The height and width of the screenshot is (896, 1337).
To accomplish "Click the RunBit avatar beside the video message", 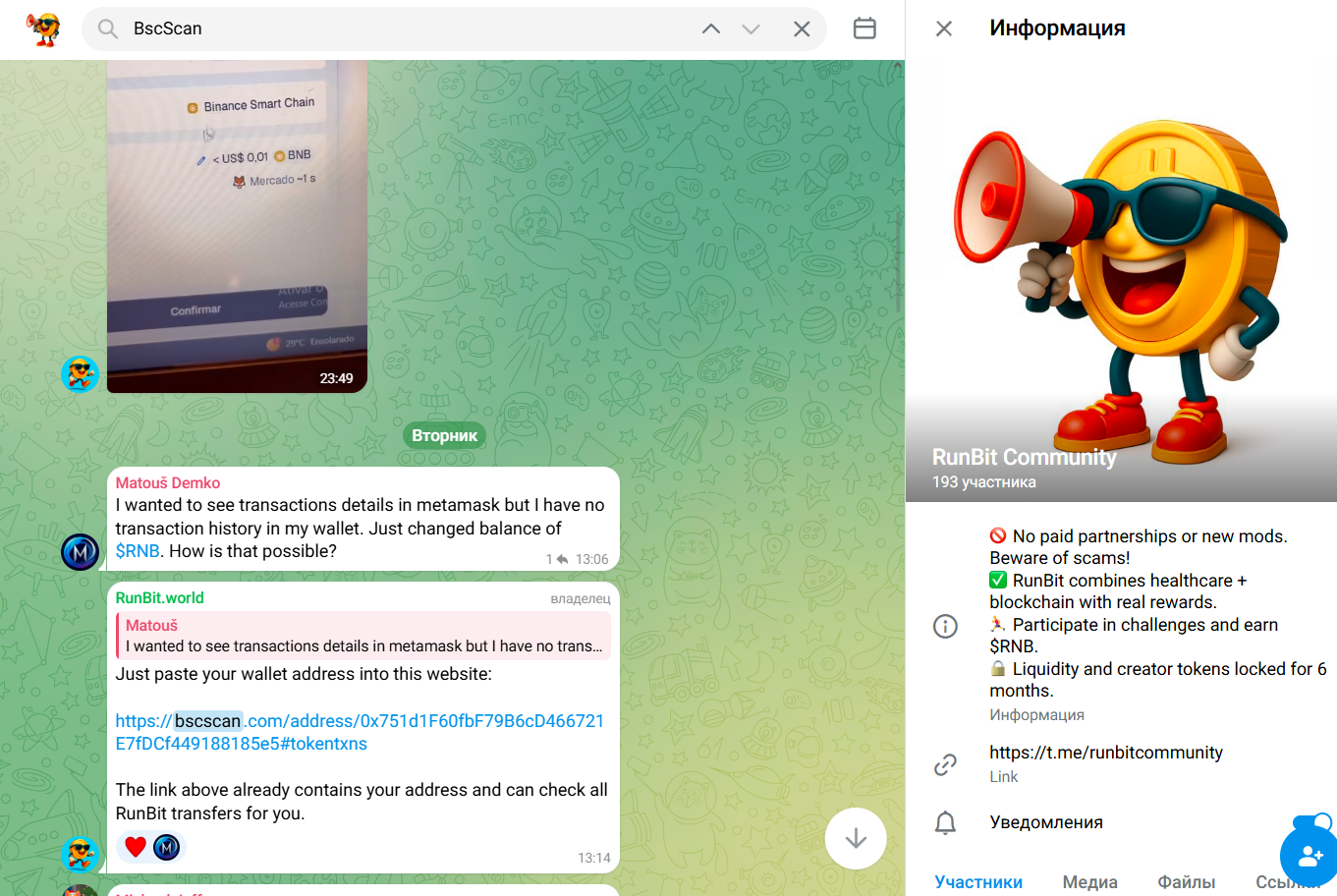I will (80, 374).
